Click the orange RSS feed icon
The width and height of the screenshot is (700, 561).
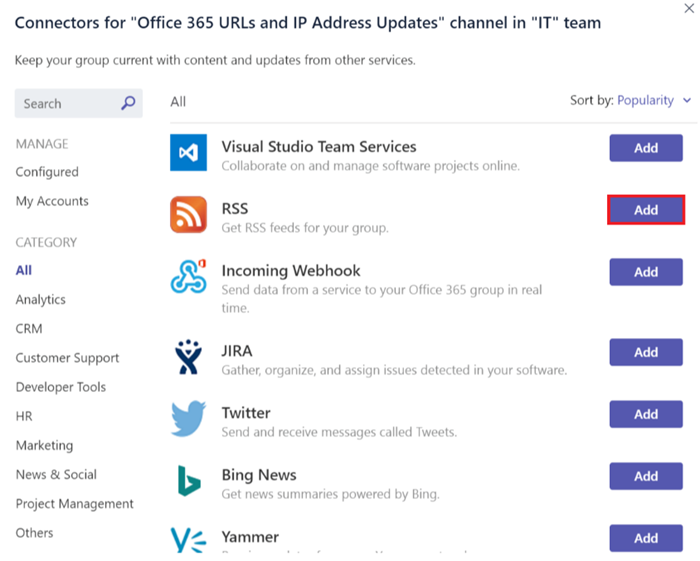188,215
